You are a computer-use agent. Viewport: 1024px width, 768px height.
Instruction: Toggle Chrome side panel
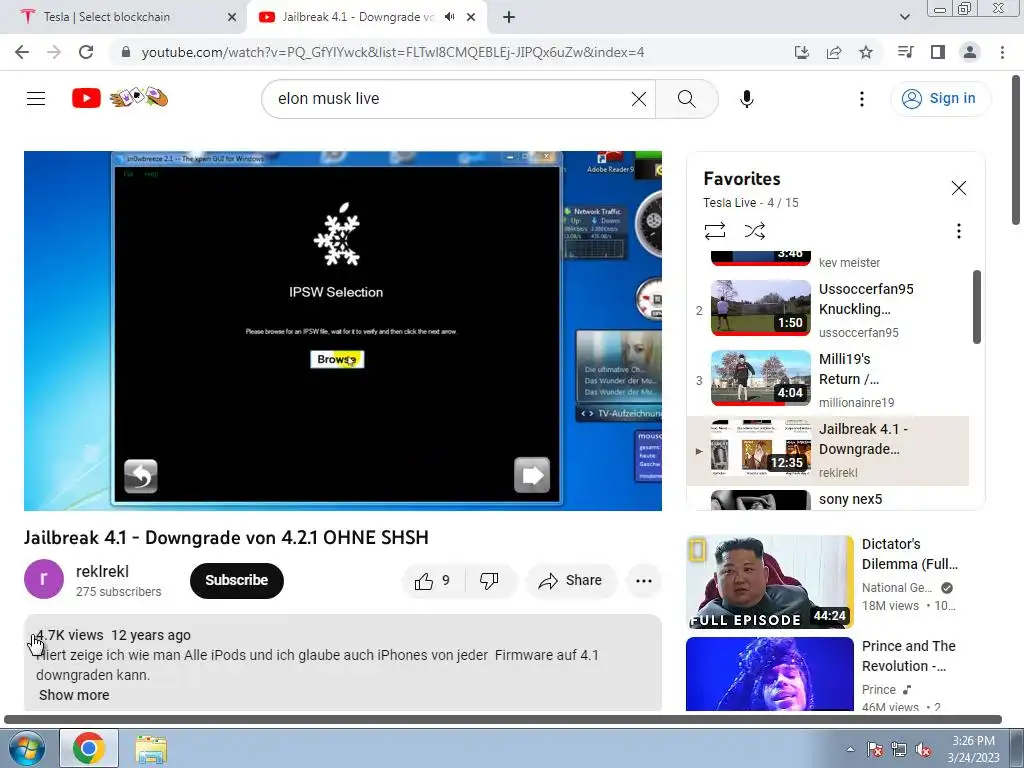(937, 52)
